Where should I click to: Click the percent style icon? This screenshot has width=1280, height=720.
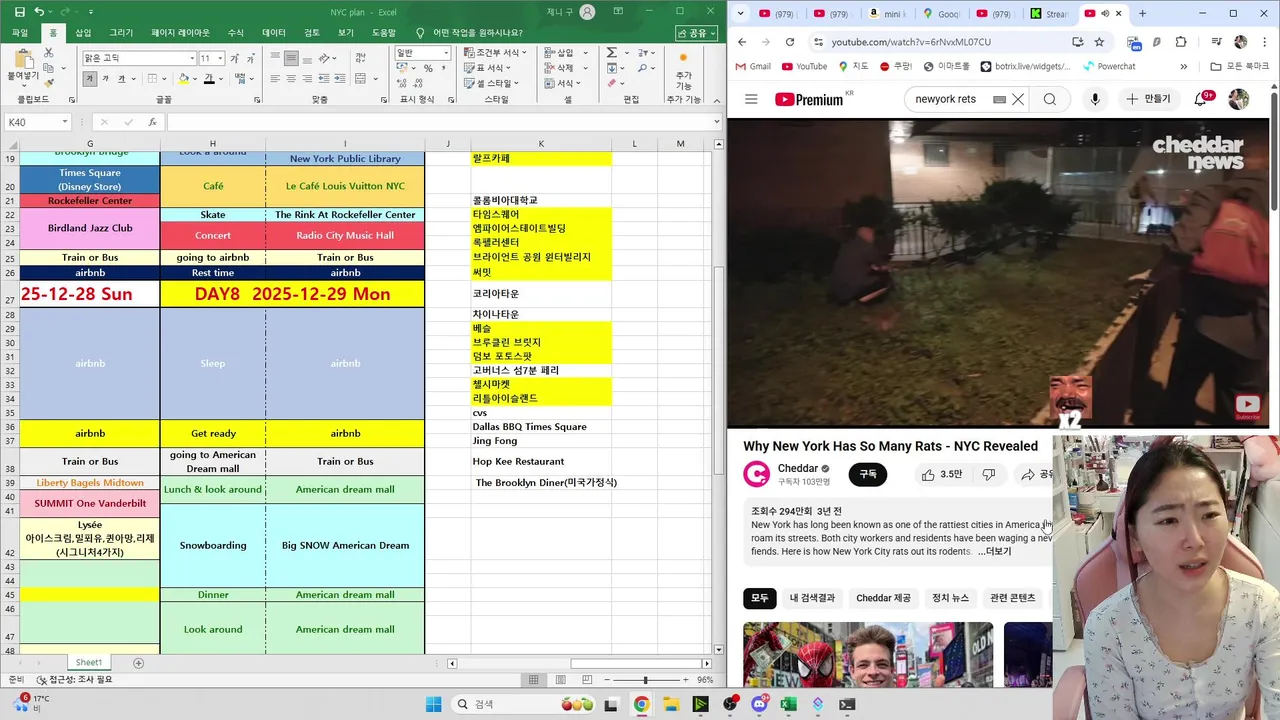[x=428, y=68]
